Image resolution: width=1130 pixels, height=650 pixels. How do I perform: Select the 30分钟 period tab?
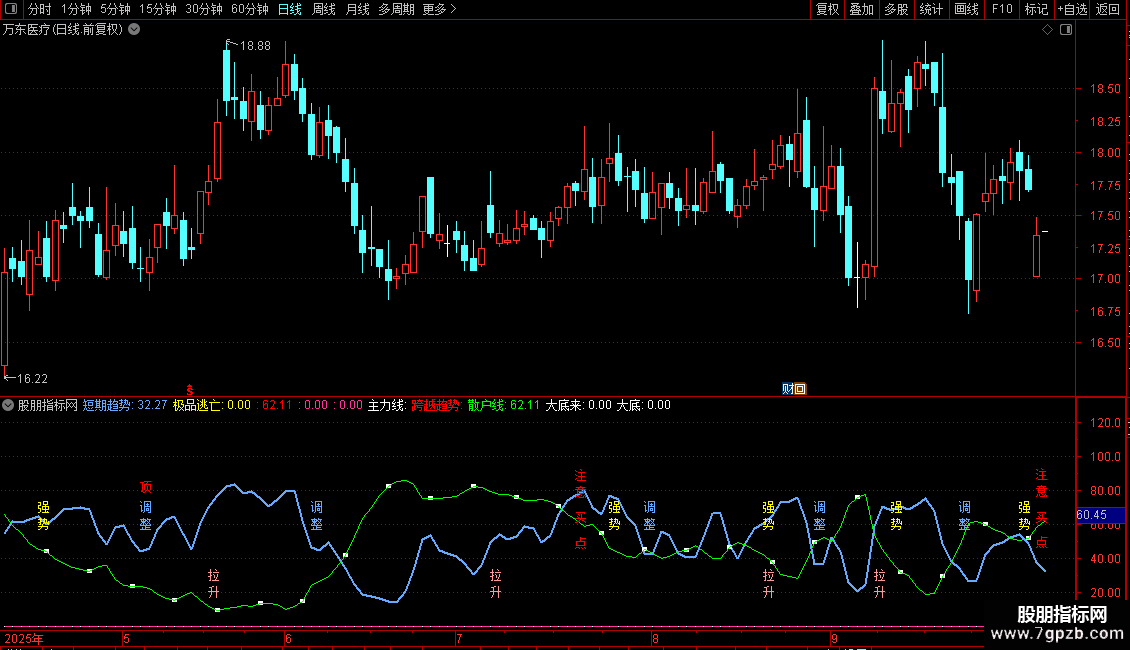point(204,10)
